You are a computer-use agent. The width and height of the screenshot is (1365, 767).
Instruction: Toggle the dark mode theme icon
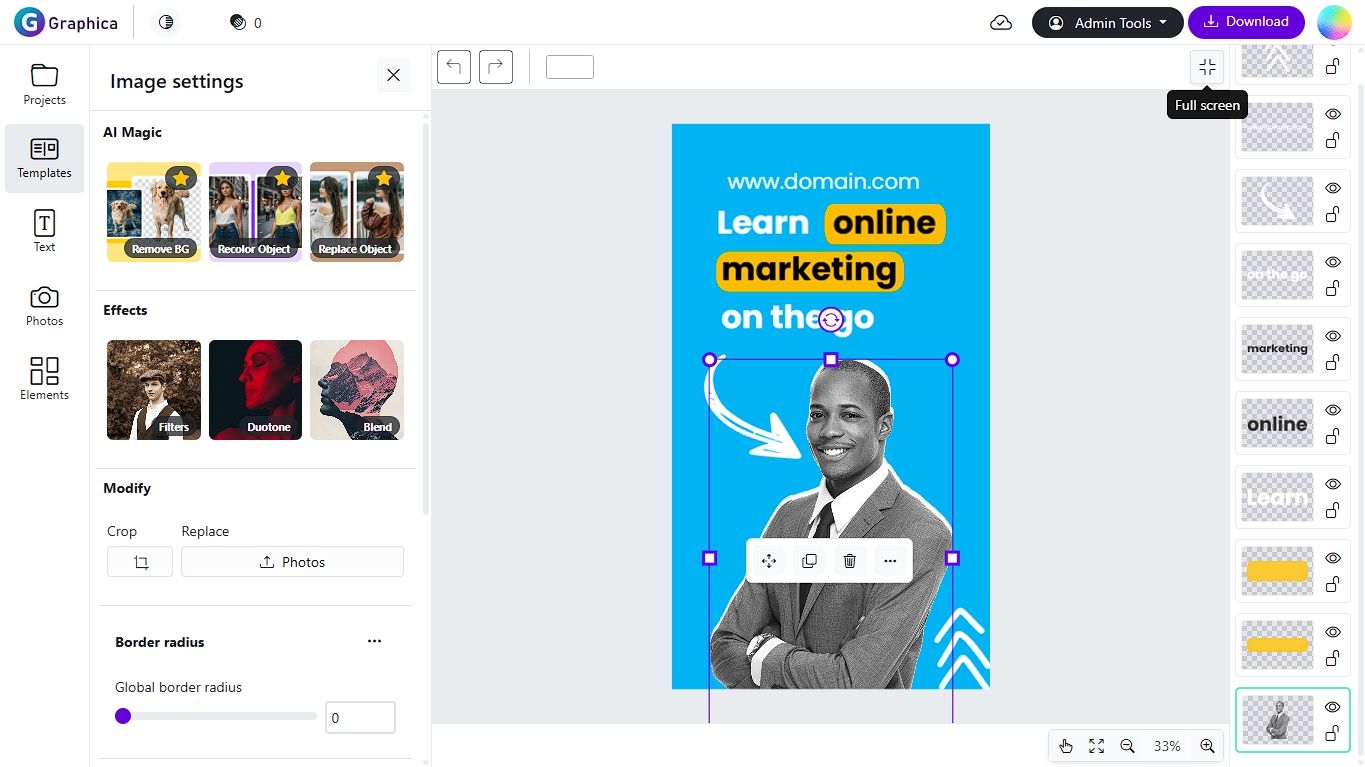click(166, 22)
